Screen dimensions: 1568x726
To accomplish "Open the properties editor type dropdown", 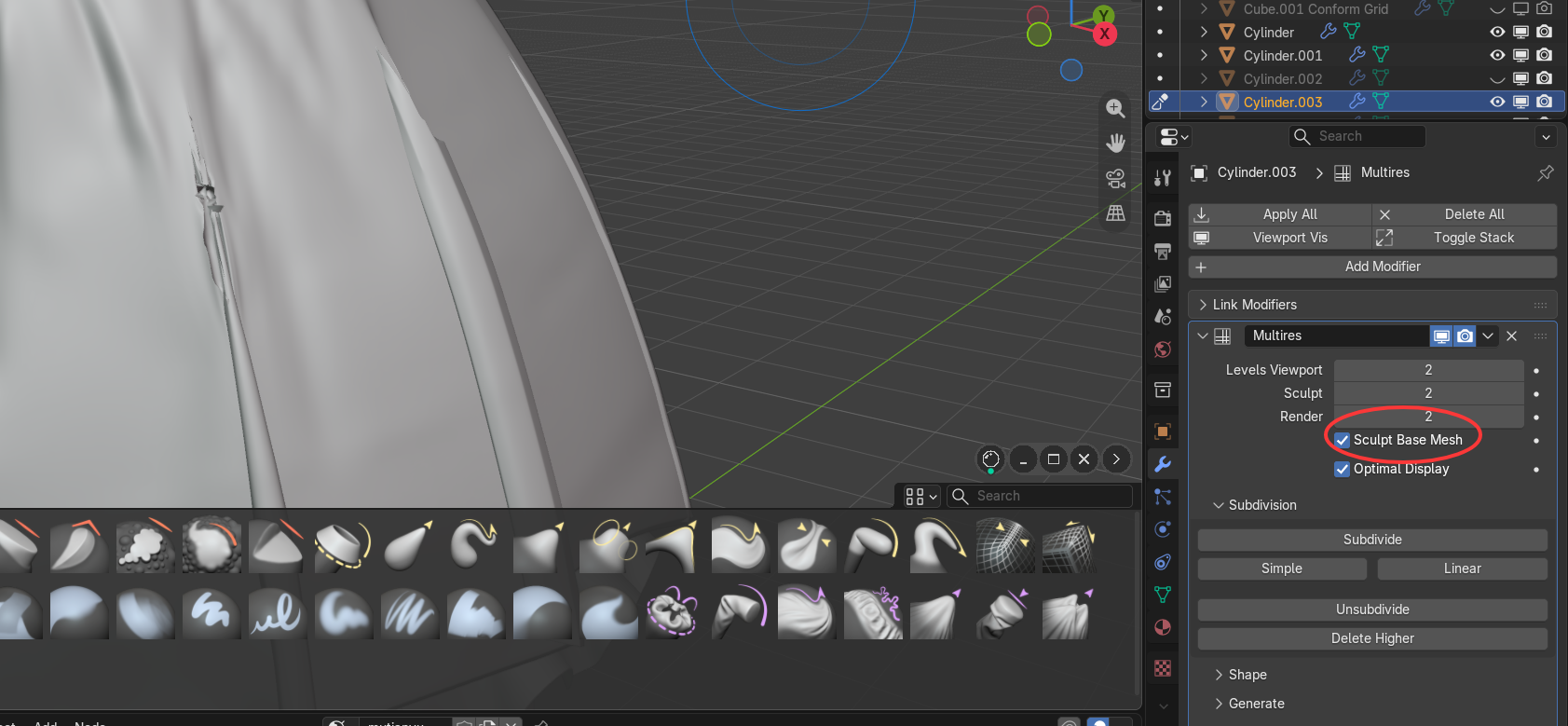I will tap(1174, 137).
